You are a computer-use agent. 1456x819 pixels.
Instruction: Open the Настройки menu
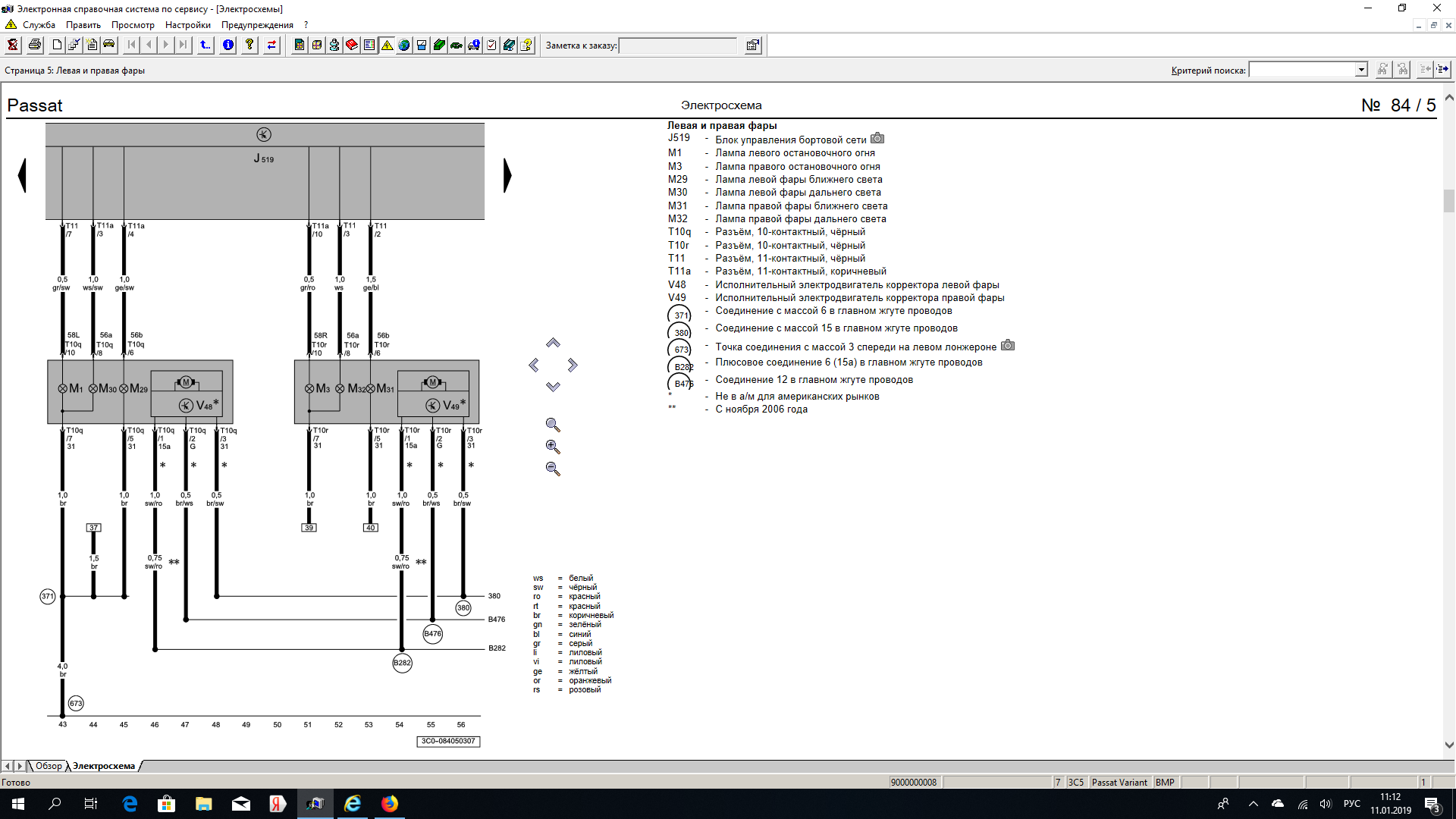point(187,25)
